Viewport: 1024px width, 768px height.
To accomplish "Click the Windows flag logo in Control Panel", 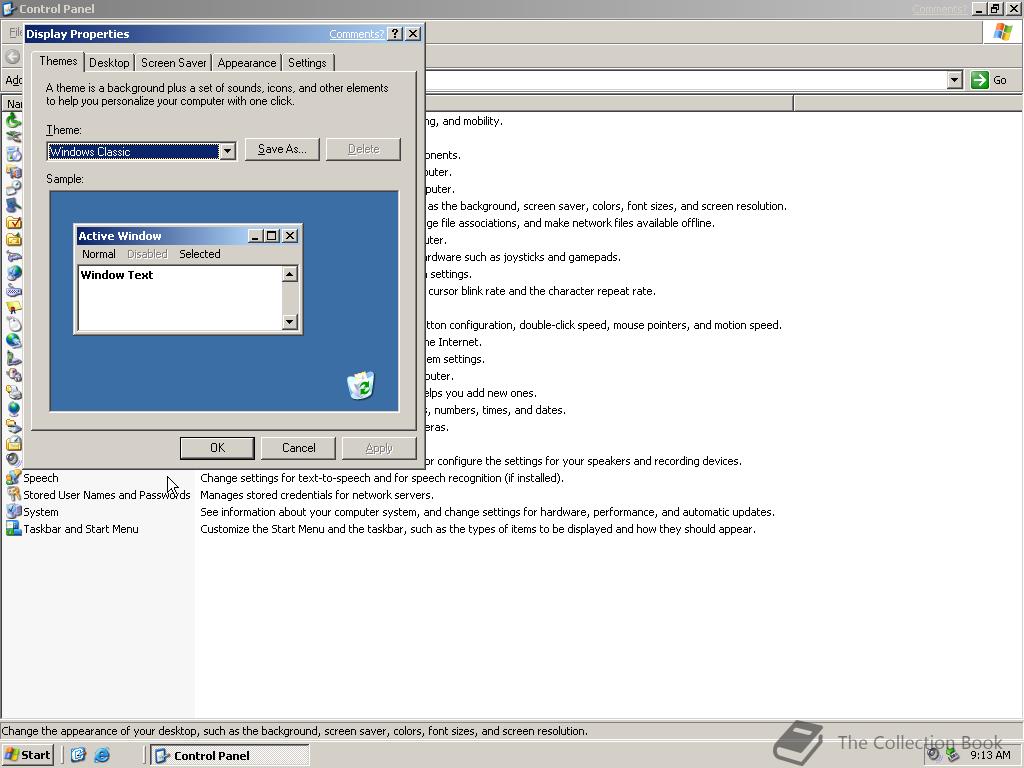I will (x=1002, y=32).
